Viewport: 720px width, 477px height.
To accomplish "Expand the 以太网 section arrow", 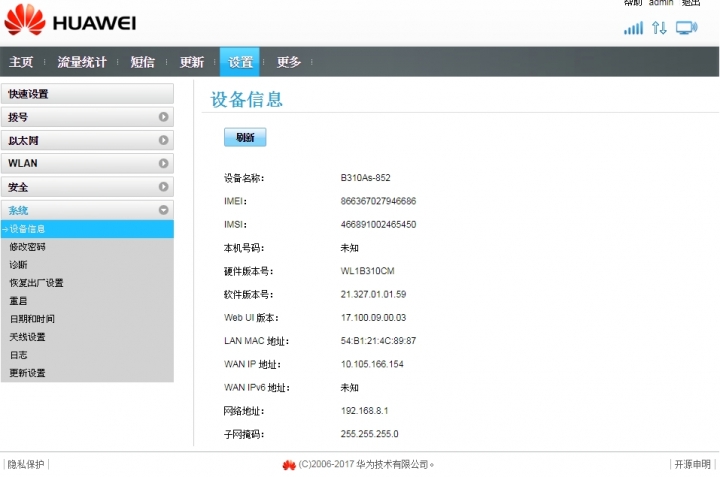I will [x=163, y=140].
